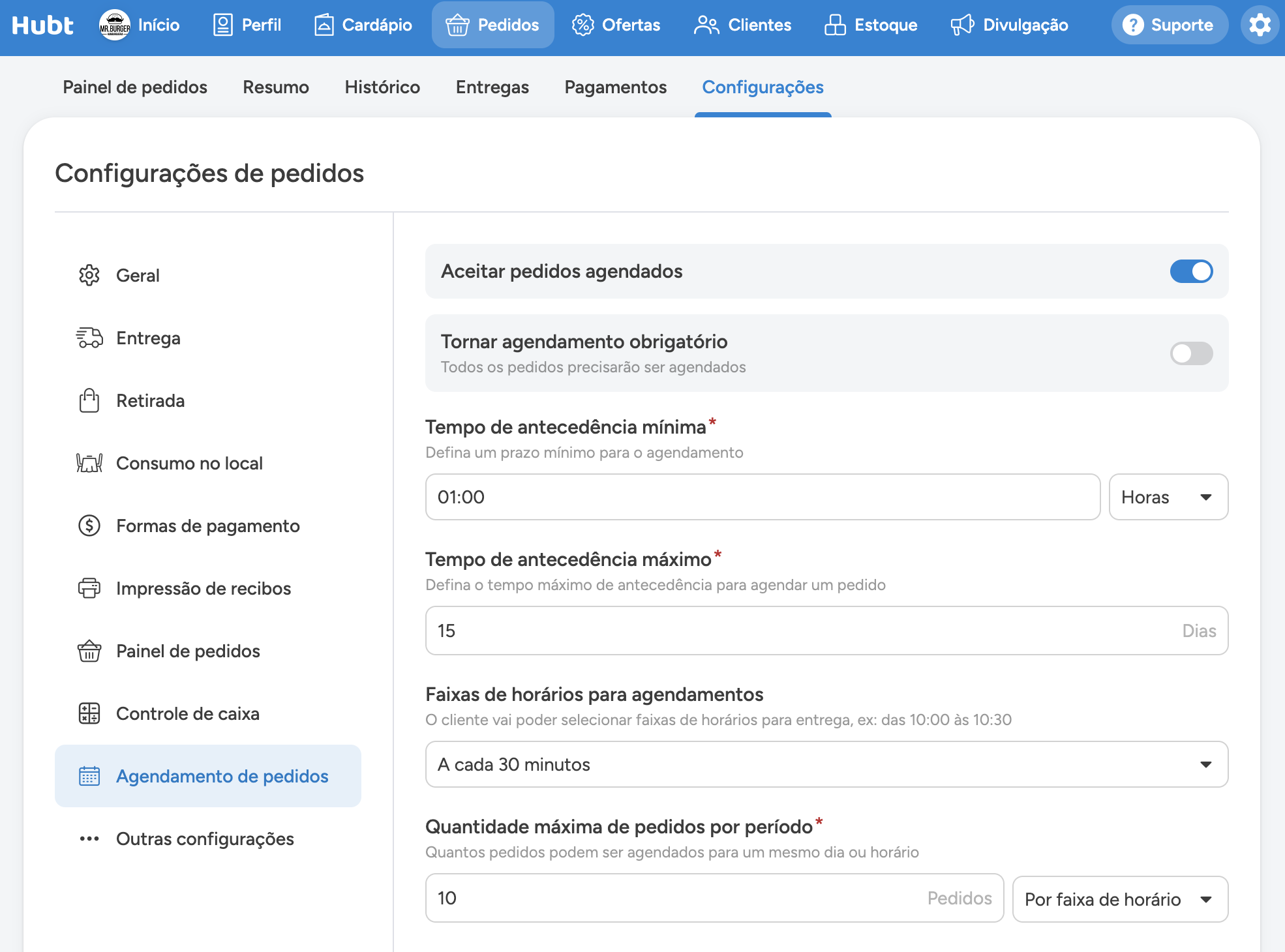Open Consumo no local settings section

[208, 463]
